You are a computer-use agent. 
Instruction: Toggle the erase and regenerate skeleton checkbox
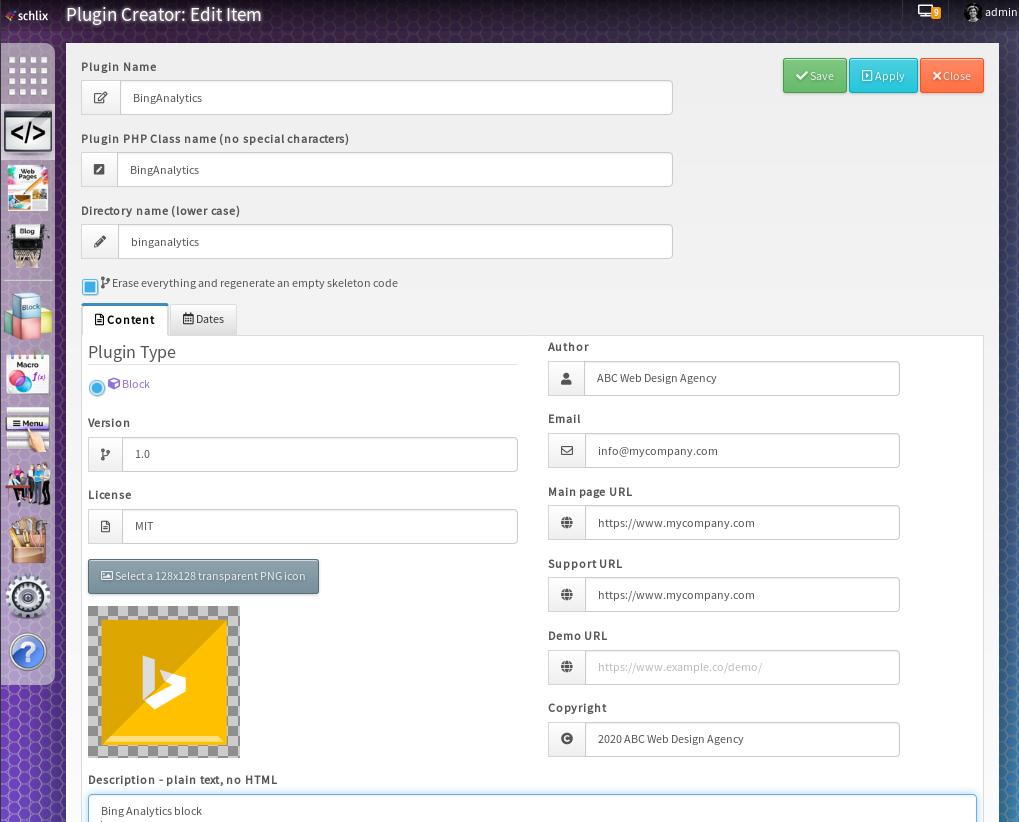(x=90, y=287)
